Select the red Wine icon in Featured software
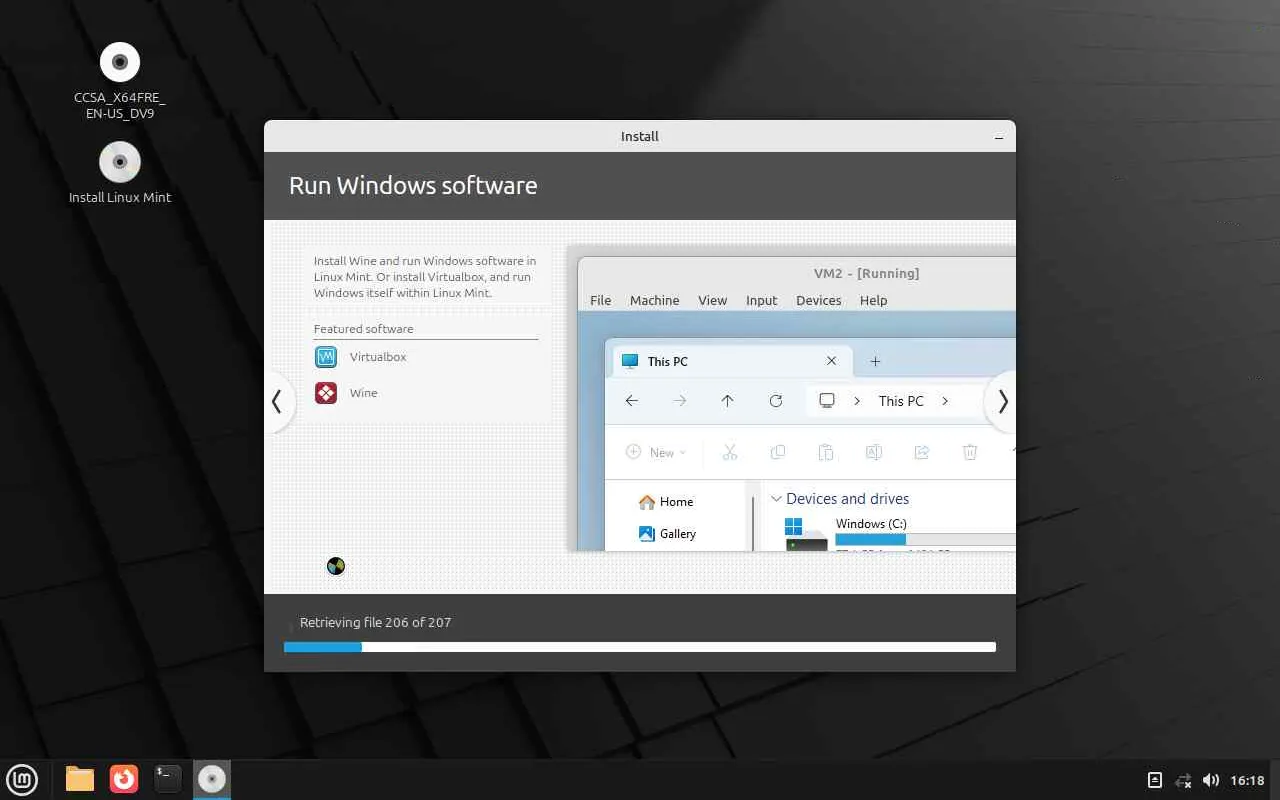 tap(326, 393)
